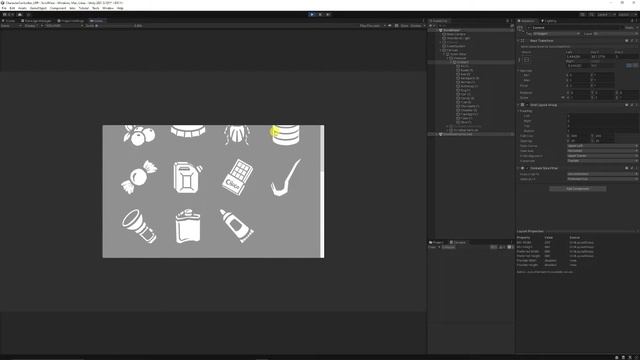Switch to the Scene tab
640x360 pixels.
pyautogui.click(x=9, y=21)
